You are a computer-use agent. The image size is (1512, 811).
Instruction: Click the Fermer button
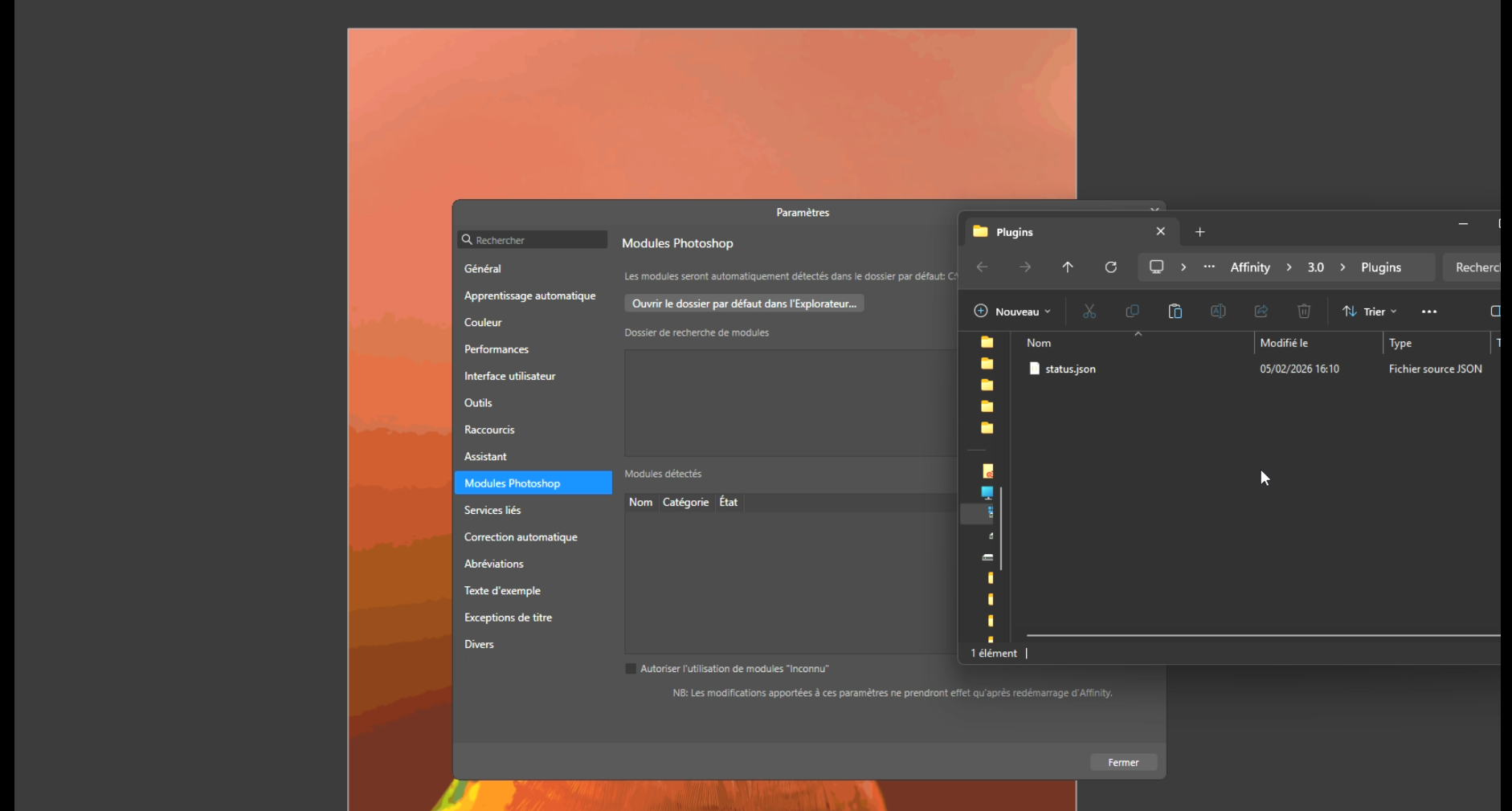click(x=1122, y=762)
